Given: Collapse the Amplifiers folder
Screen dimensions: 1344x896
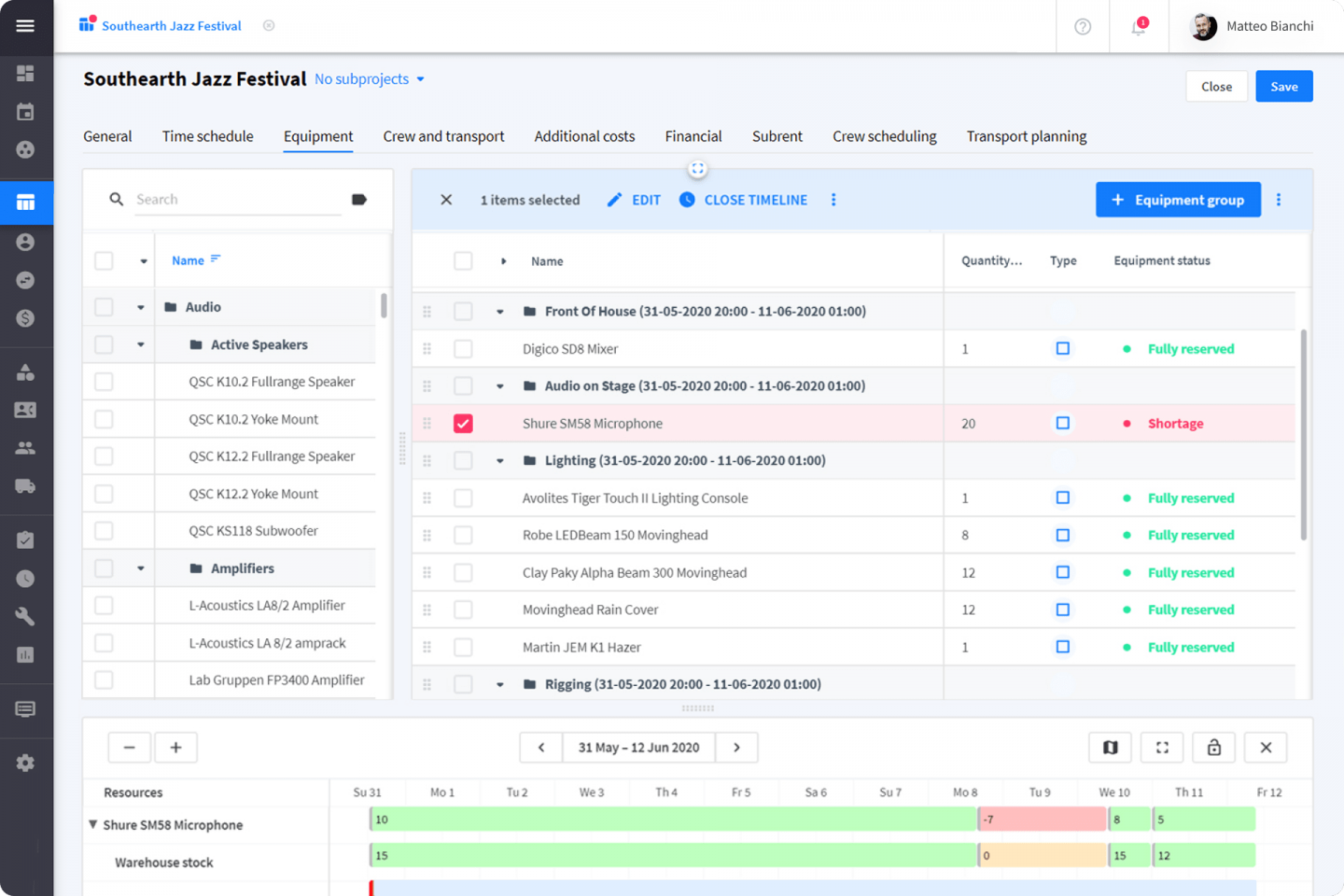Looking at the screenshot, I should point(141,568).
